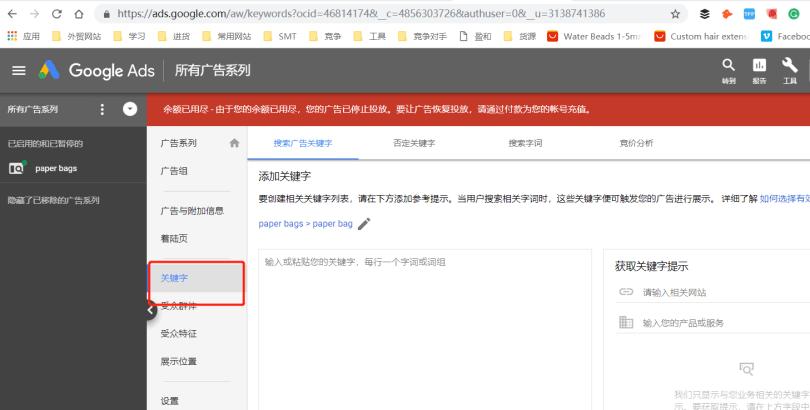Open the green circle Grammarly extension
The image size is (810, 410).
tap(793, 14)
